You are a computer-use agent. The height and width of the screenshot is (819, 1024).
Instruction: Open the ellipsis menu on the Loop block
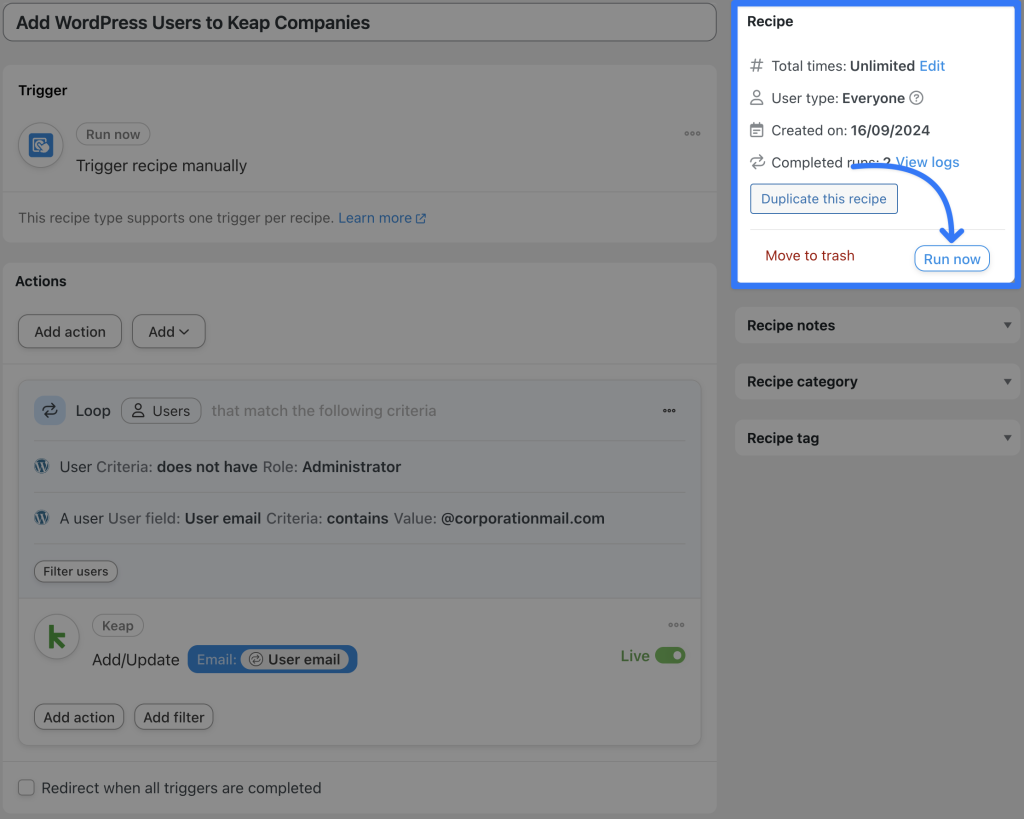point(669,410)
